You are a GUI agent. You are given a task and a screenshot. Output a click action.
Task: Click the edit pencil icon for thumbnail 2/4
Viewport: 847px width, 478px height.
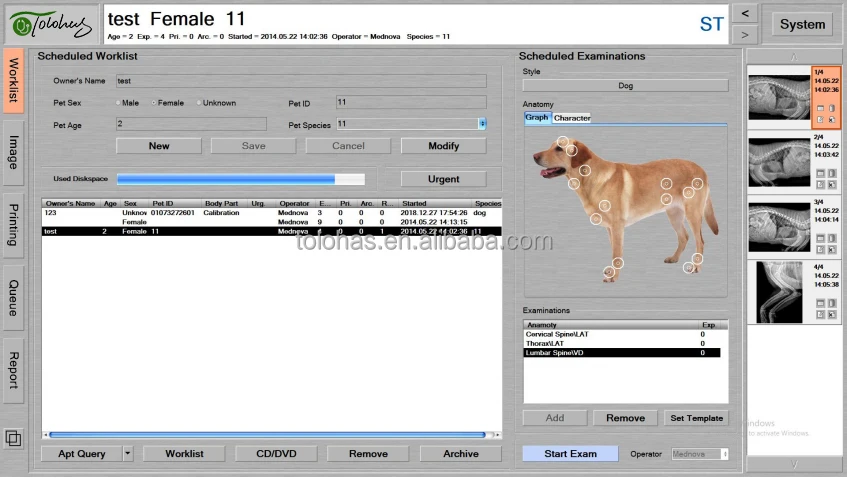coord(820,185)
